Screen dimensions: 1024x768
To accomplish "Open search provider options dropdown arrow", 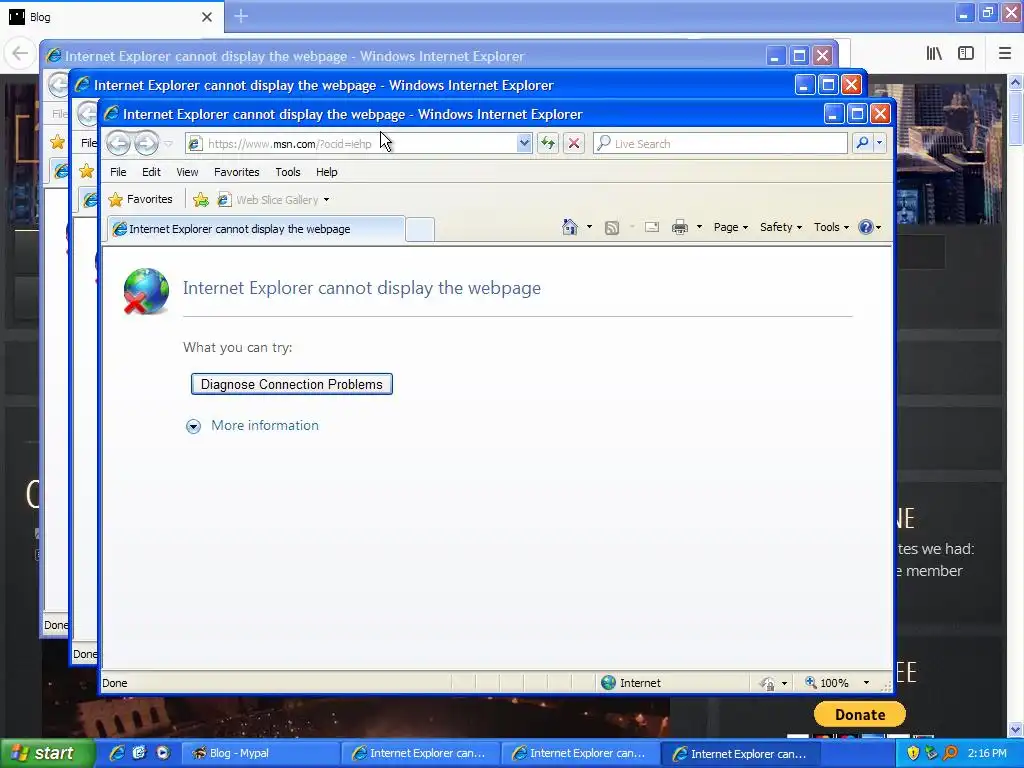I will click(880, 143).
